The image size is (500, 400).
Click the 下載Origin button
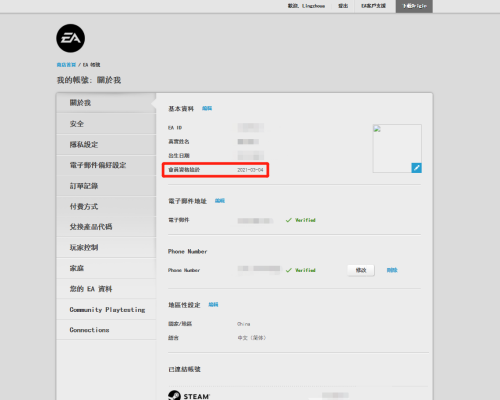click(414, 6)
